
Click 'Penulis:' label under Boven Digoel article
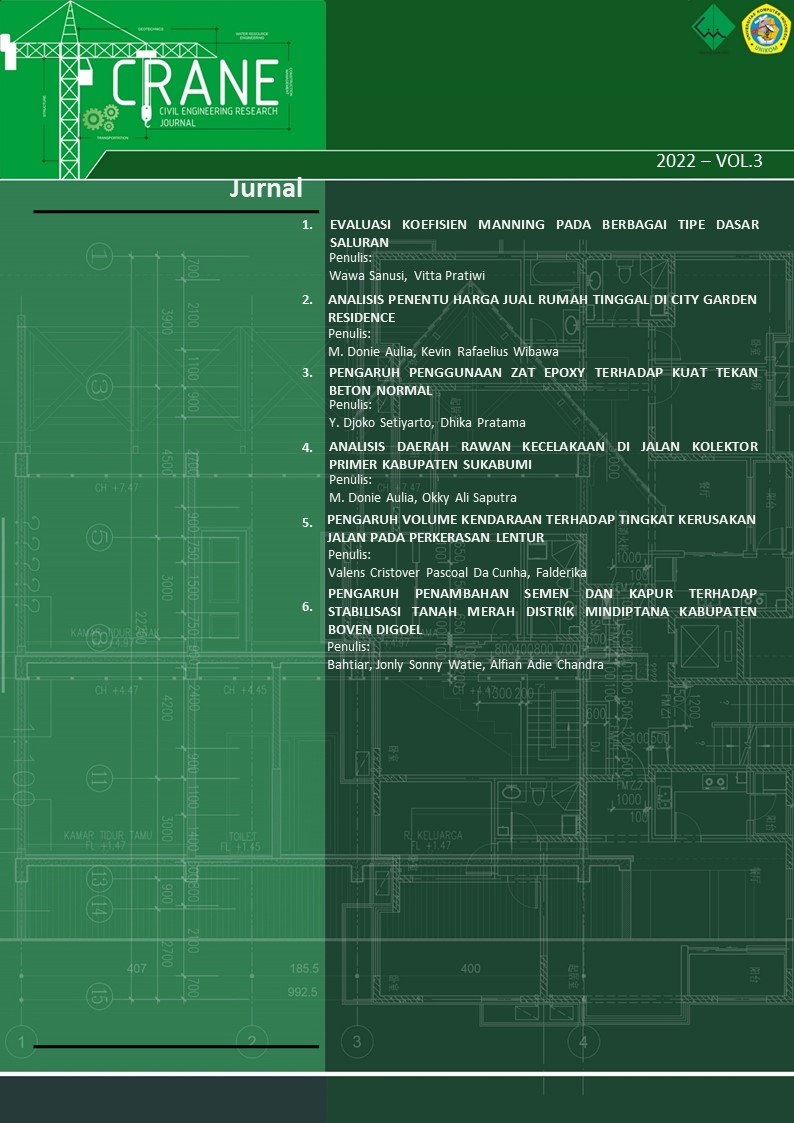click(x=348, y=647)
